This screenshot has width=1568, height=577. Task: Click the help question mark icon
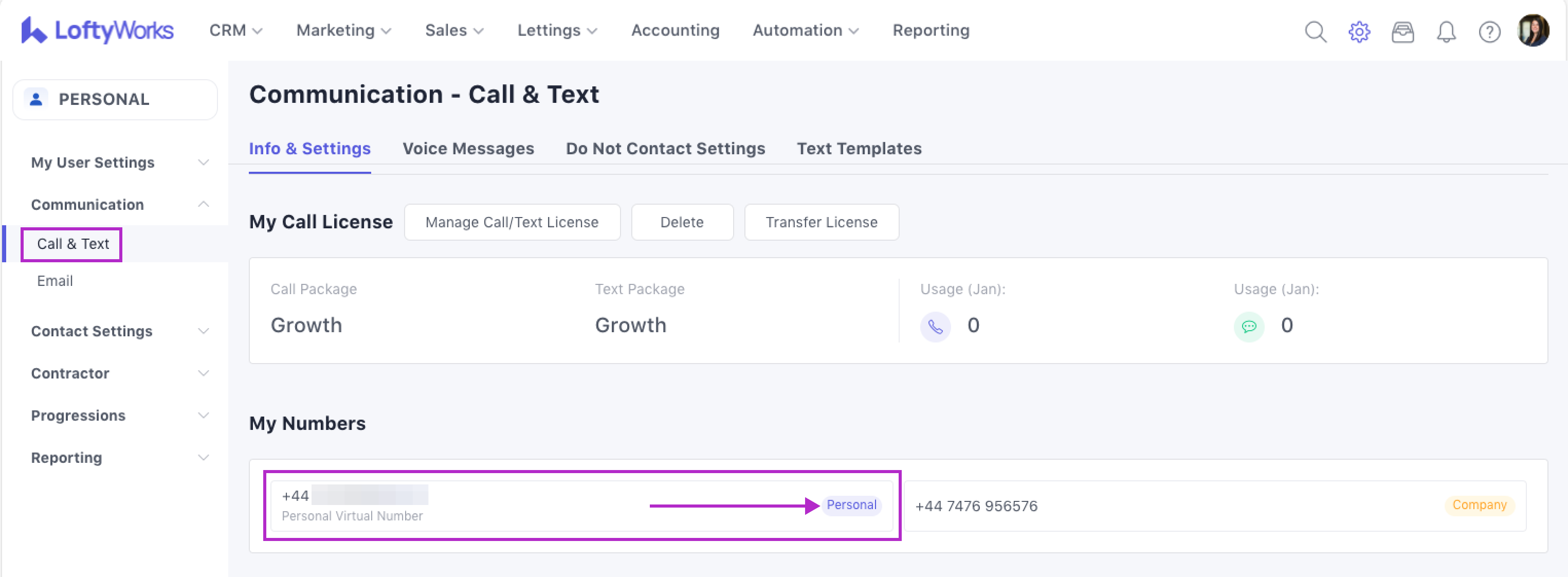pos(1489,32)
